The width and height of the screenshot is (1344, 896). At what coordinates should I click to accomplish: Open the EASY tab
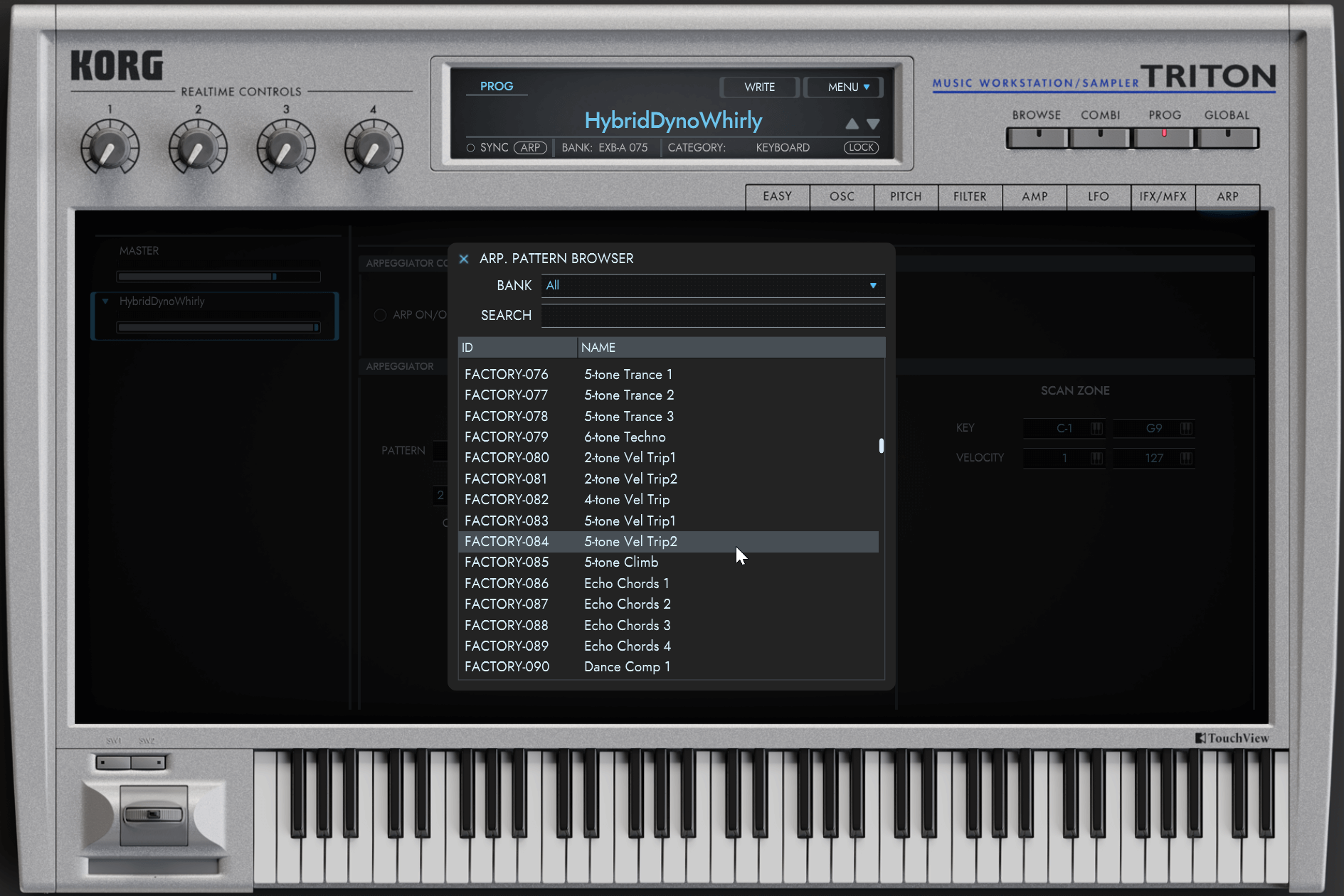[777, 196]
